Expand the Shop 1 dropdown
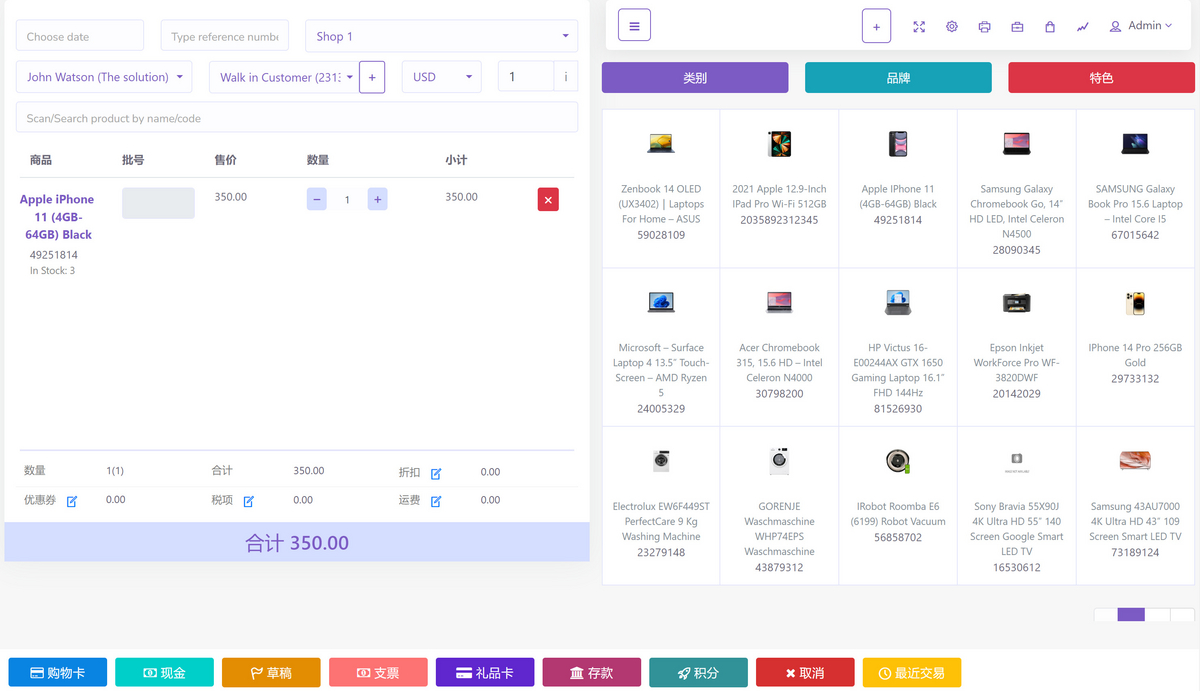The image size is (1200, 691). 441,36
